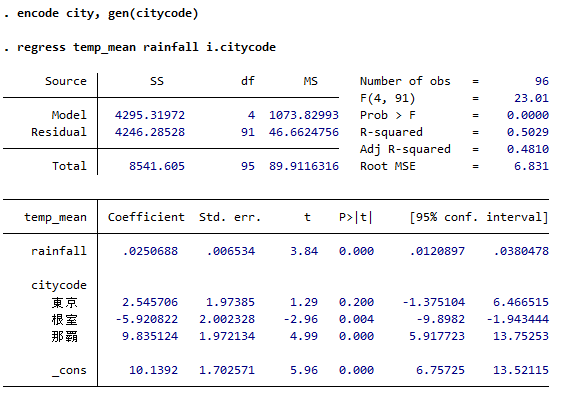Click the Root MSE value 6.831
This screenshot has width=562, height=400.
coord(531,166)
